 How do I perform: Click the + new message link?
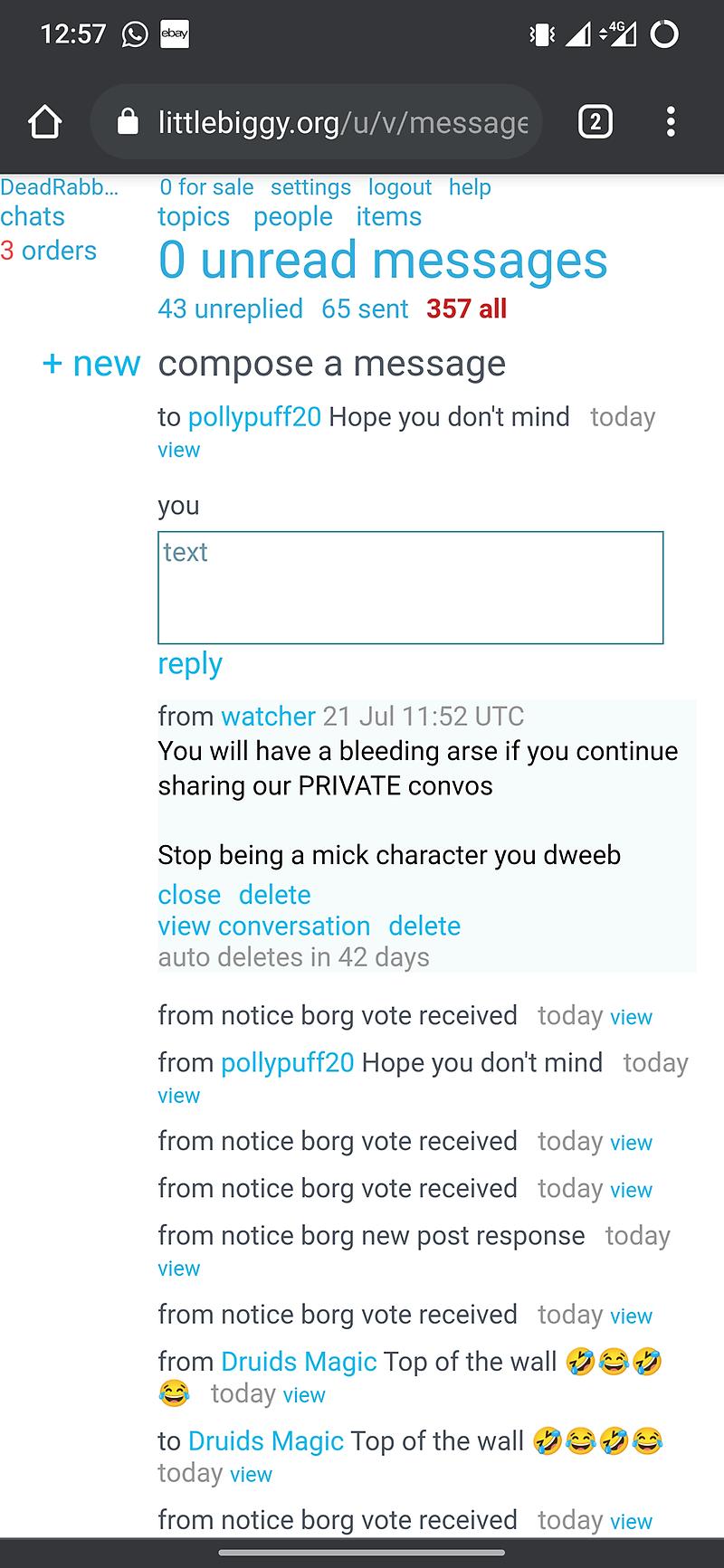click(x=91, y=364)
